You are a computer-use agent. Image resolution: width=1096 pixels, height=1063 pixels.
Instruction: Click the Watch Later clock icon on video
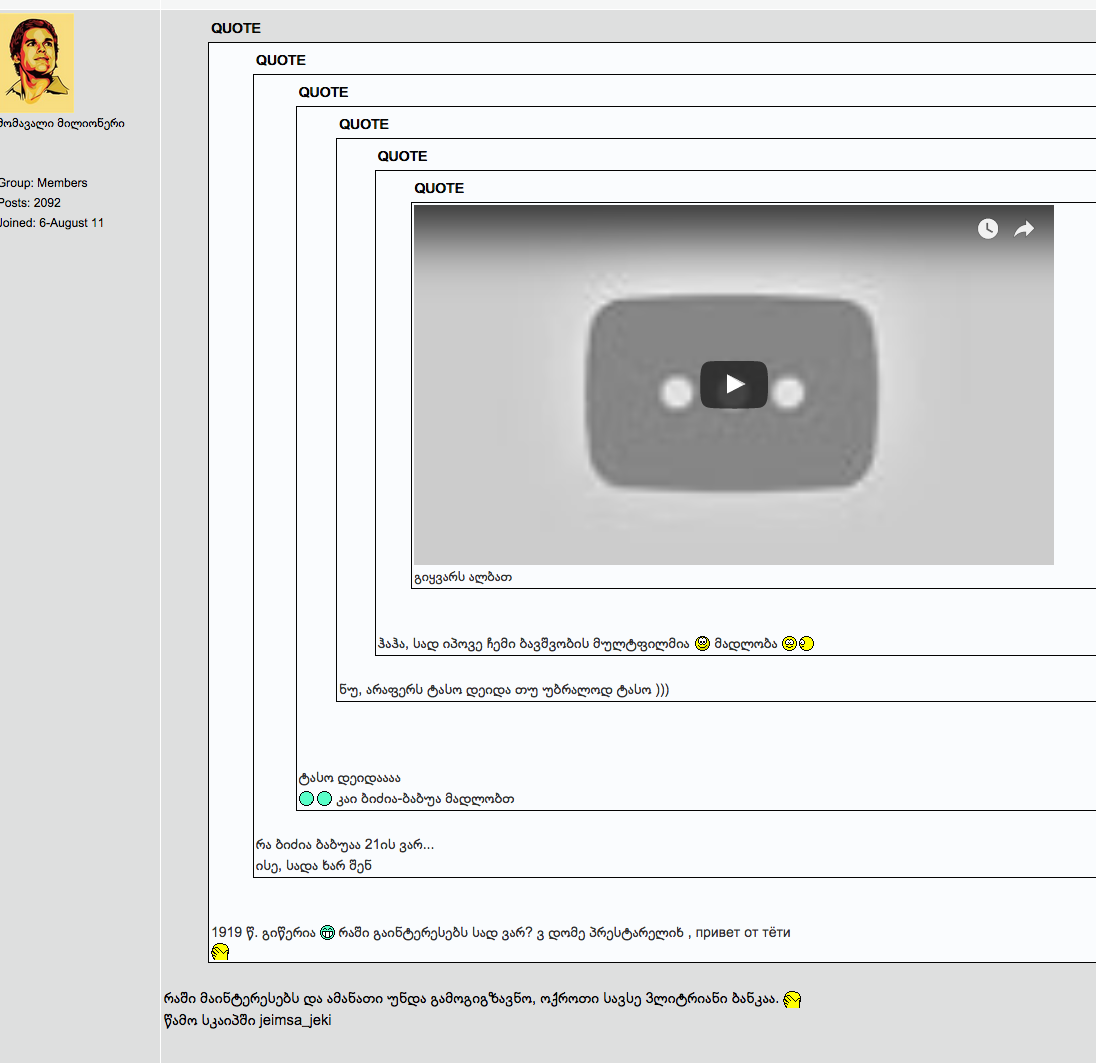987,229
